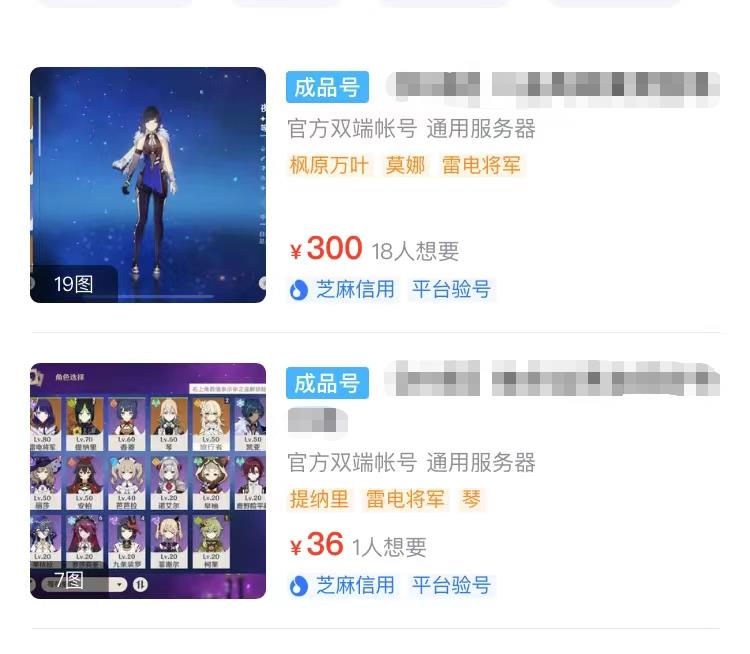Click the ¥300 price
750x654 pixels.
tap(326, 249)
